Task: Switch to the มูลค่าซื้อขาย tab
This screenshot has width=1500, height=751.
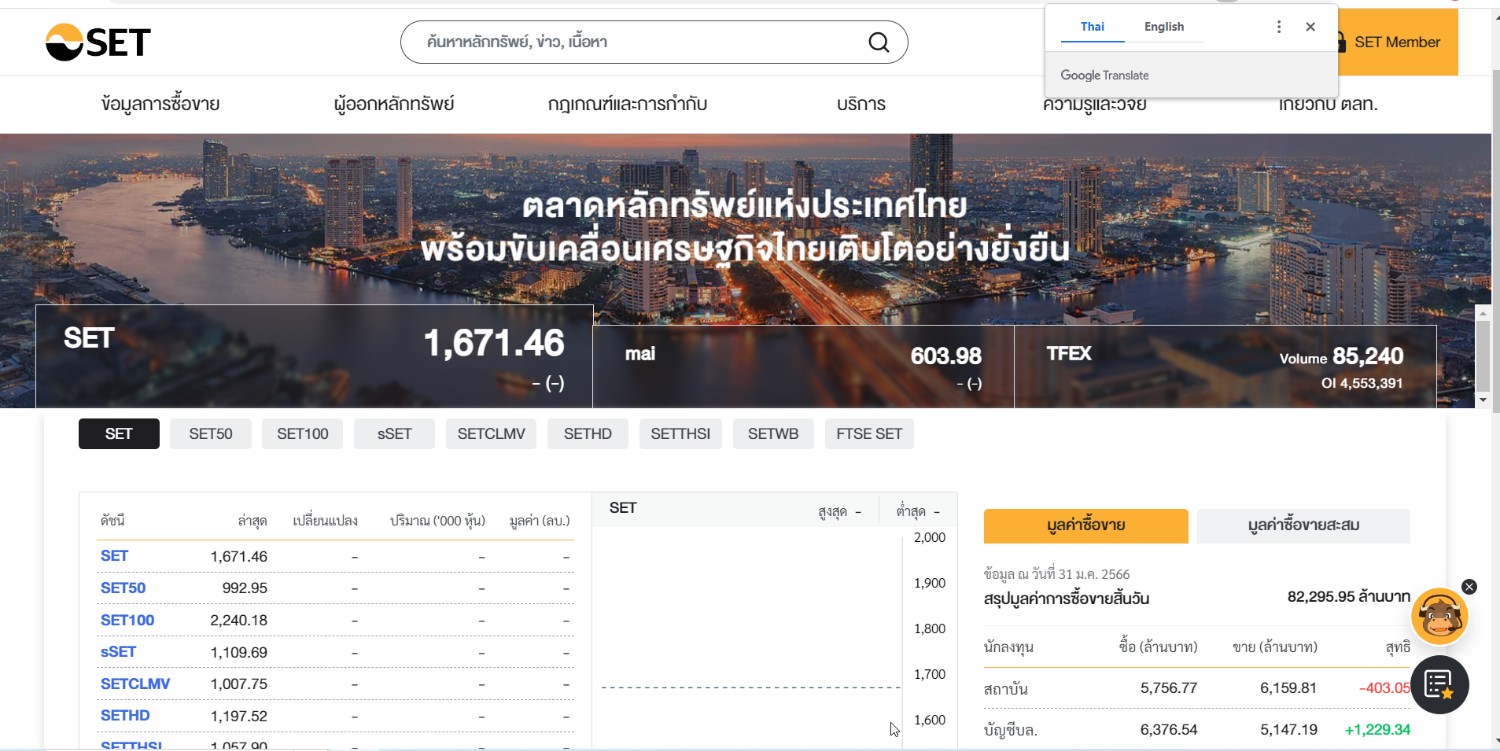Action: point(1086,526)
